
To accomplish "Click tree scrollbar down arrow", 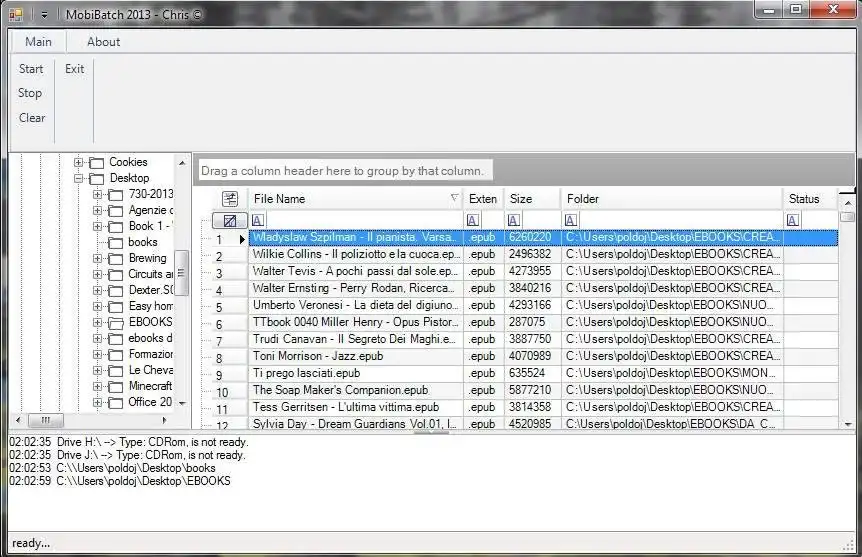I will coord(182,404).
